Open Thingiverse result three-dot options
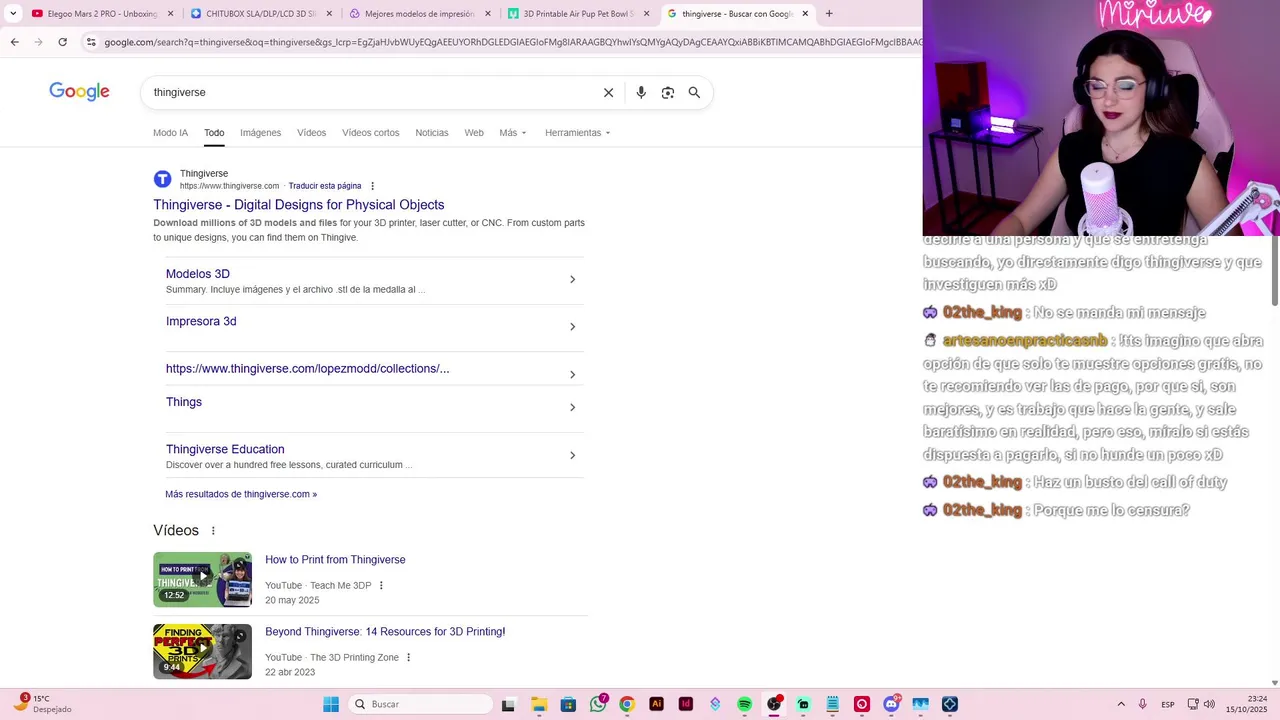This screenshot has height=720, width=1280. 372,186
